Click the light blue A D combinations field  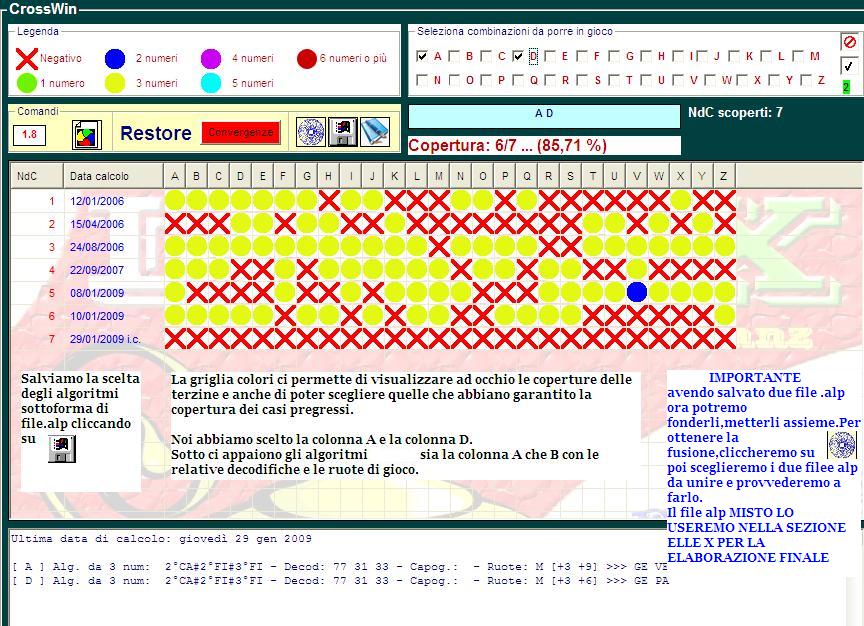click(x=544, y=116)
